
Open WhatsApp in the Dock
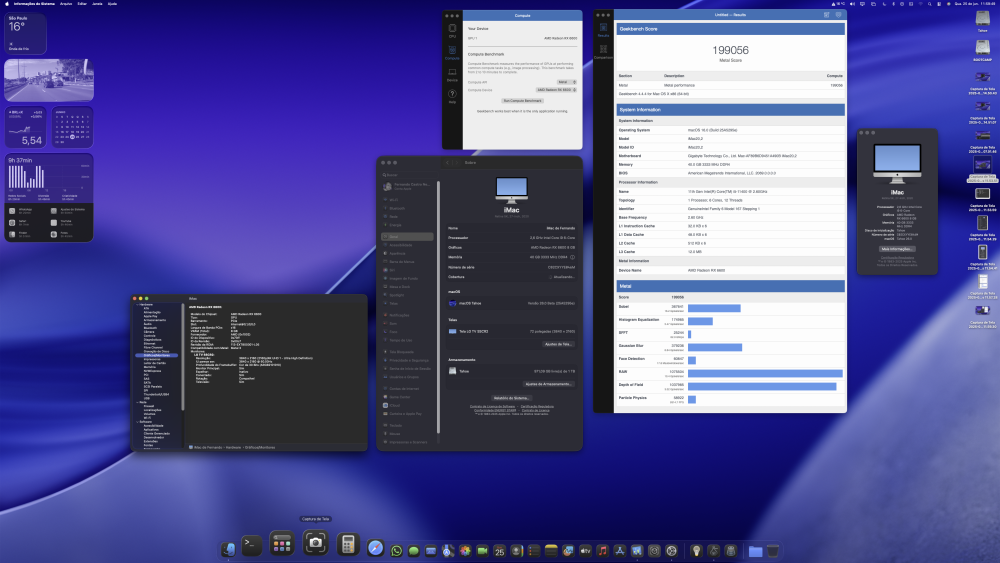[x=397, y=551]
